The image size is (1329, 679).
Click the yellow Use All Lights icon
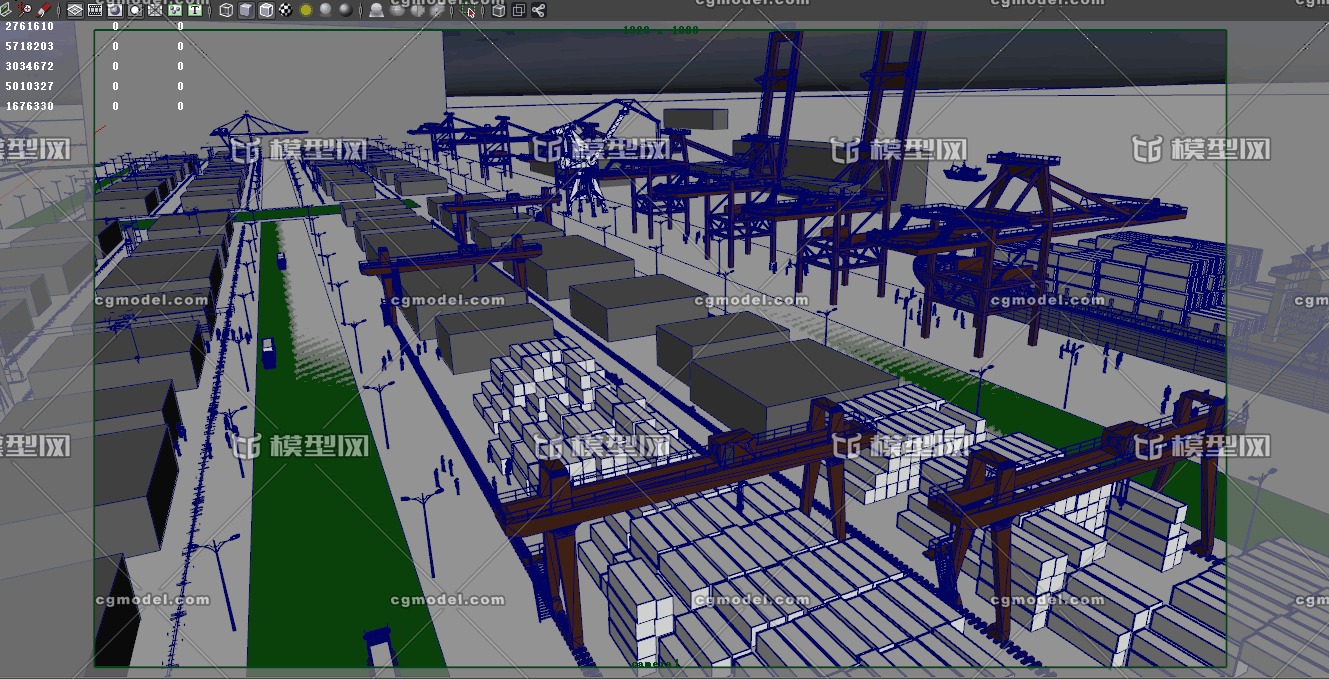point(306,10)
